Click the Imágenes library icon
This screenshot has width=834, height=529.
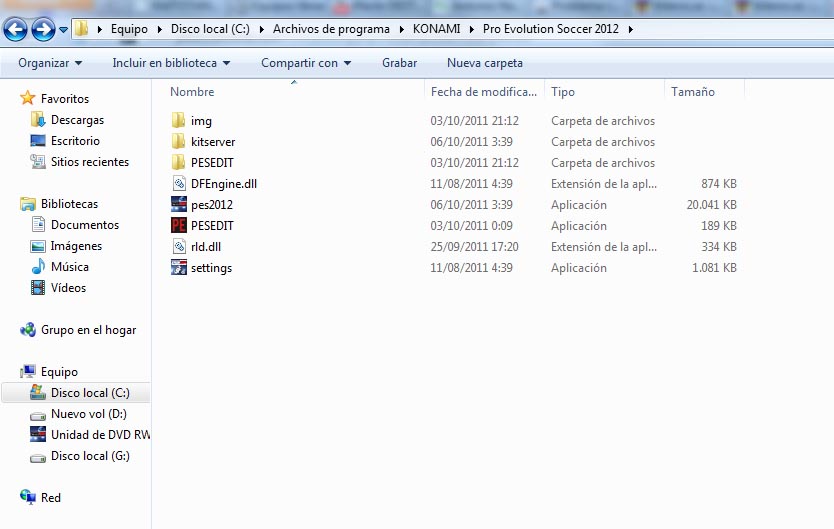(38, 246)
